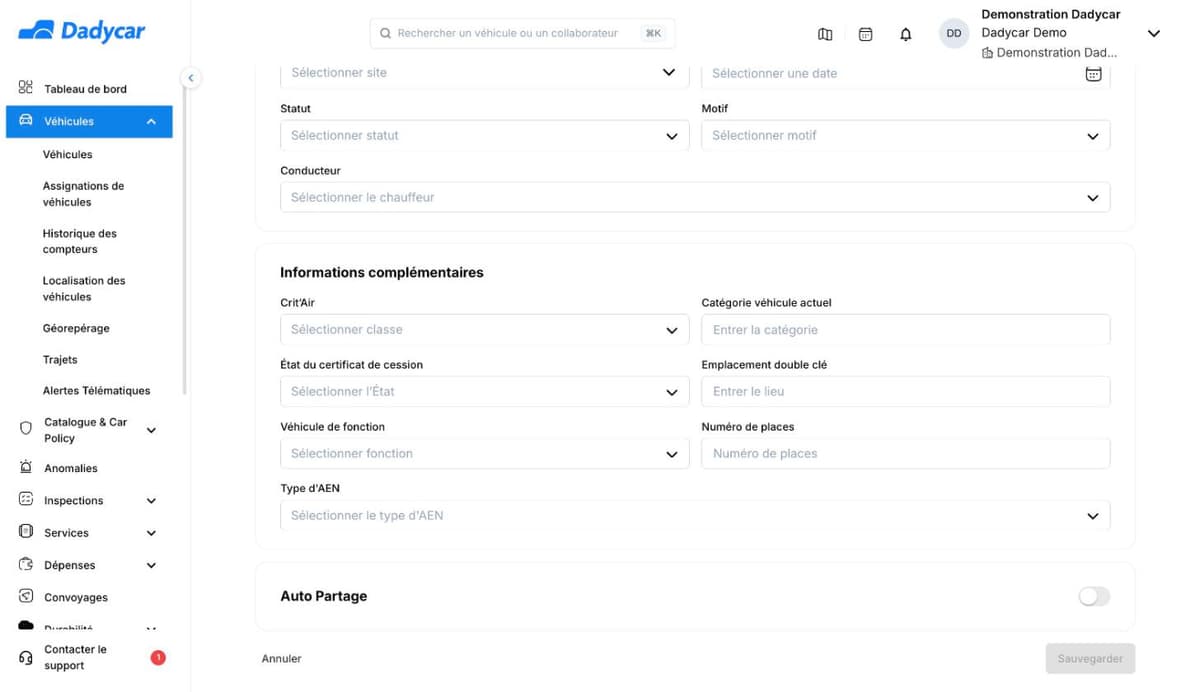Open the Sélectionner site dropdown
This screenshot has width=1200, height=692.
pyautogui.click(x=485, y=73)
